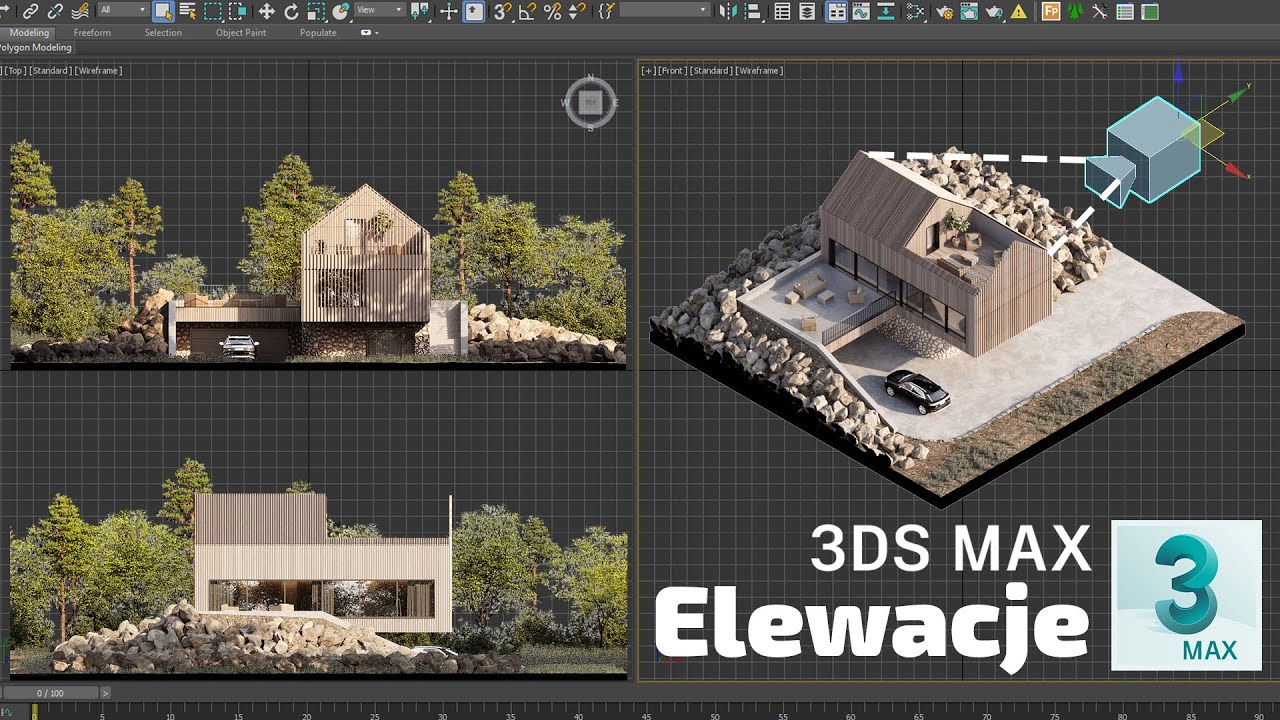
Task: Click the download-arrow icon after Curve Editor
Action: tap(885, 11)
